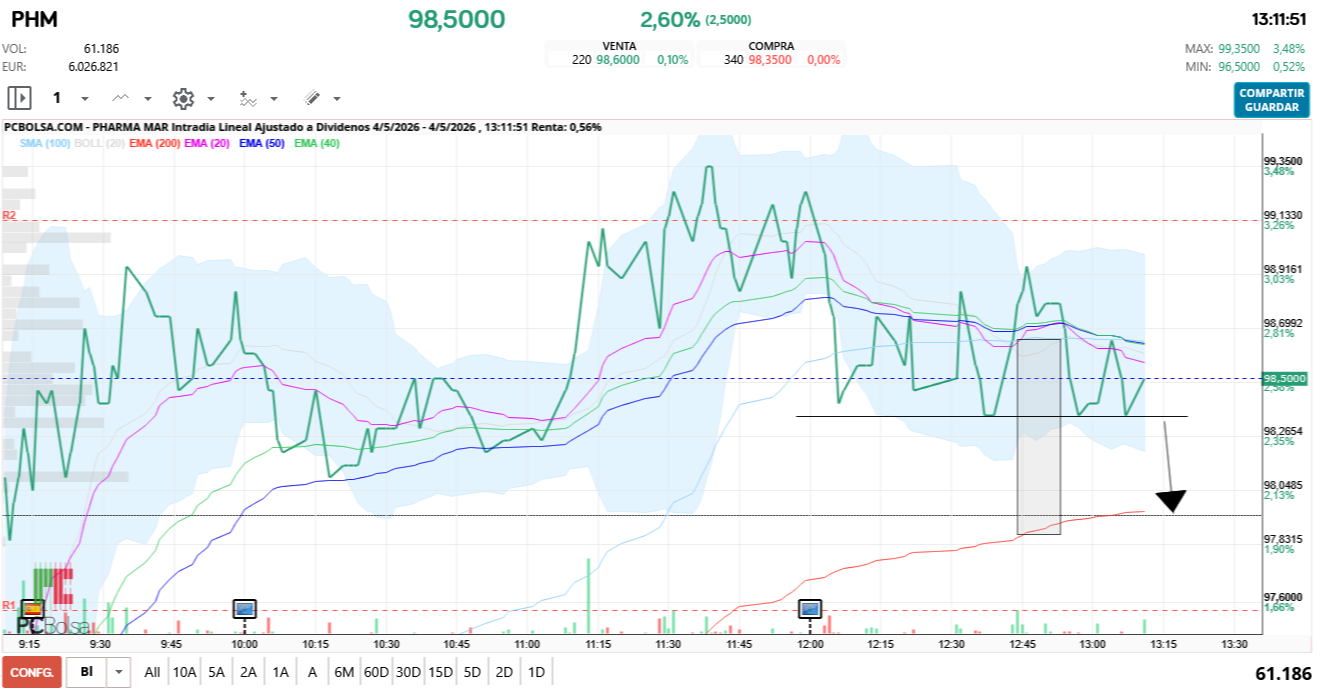
Task: Click the EUR value 6.026.821
Action: coord(94,66)
